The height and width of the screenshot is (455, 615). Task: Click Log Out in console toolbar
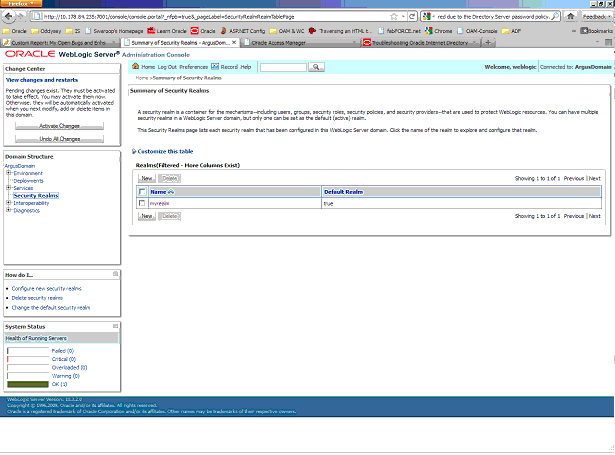tap(167, 67)
